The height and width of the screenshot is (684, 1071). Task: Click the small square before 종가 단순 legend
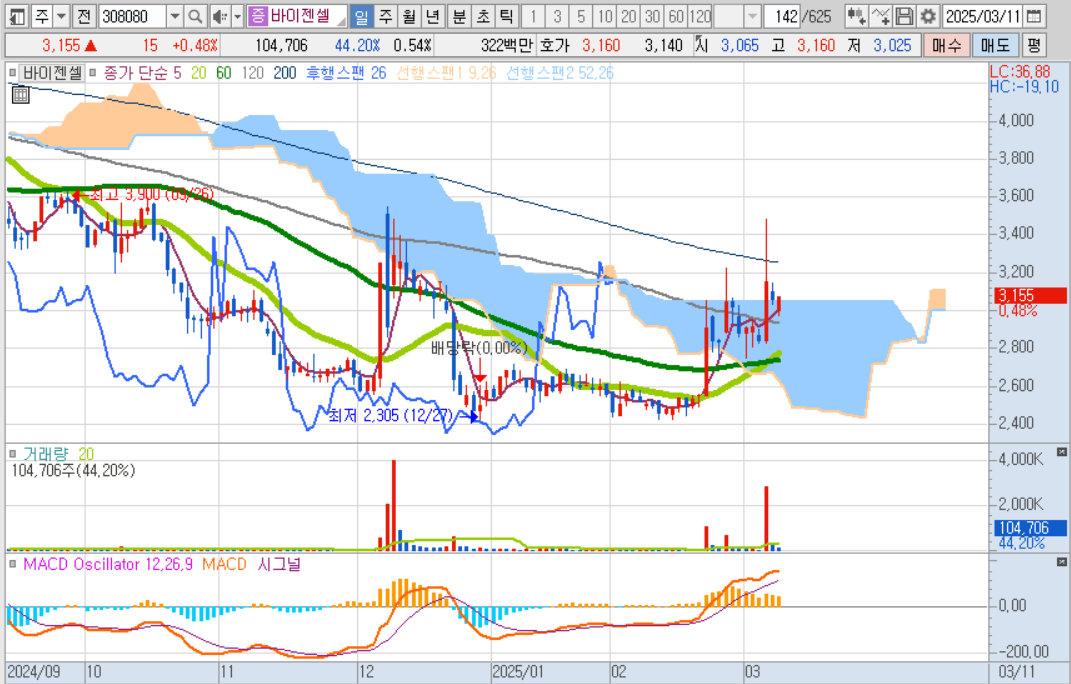94,72
